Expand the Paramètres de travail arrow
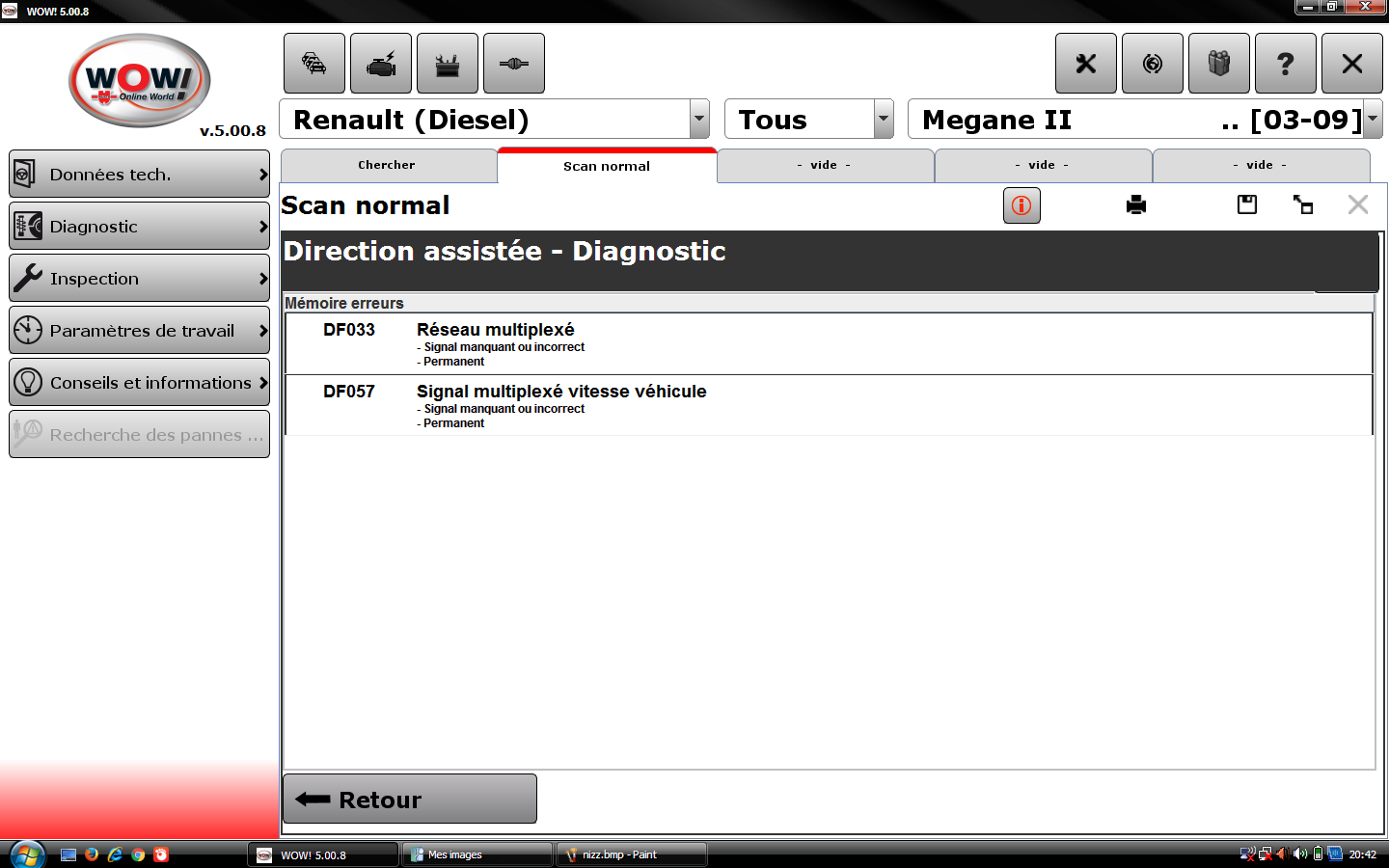Image resolution: width=1389 pixels, height=868 pixels. click(263, 331)
